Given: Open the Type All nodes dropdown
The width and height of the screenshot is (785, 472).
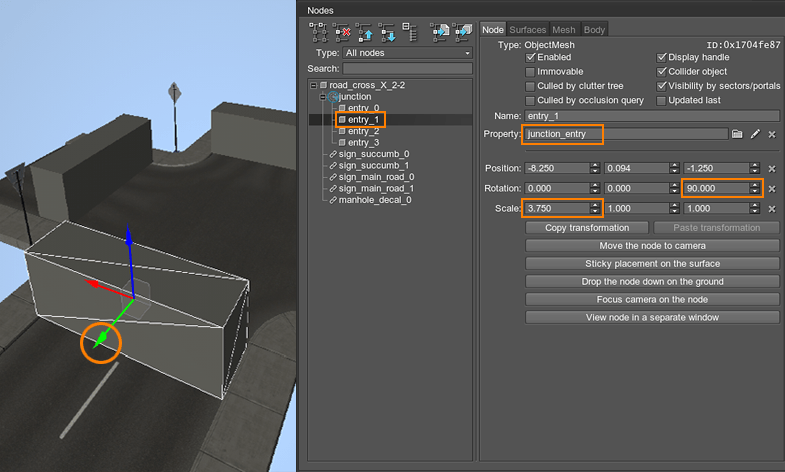Looking at the screenshot, I should click(x=407, y=52).
